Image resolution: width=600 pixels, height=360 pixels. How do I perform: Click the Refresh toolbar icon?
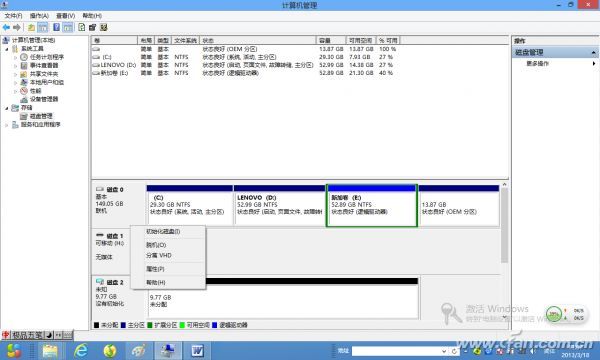82,27
